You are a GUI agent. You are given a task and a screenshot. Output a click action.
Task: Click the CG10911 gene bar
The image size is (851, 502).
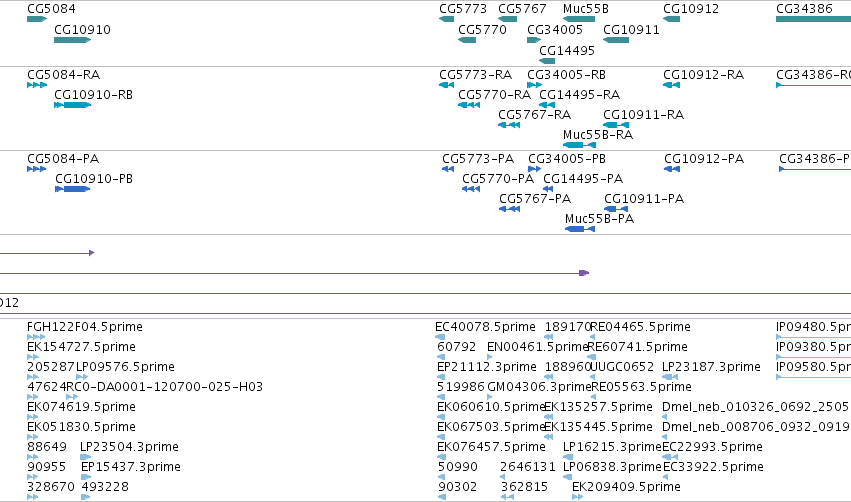tap(616, 40)
